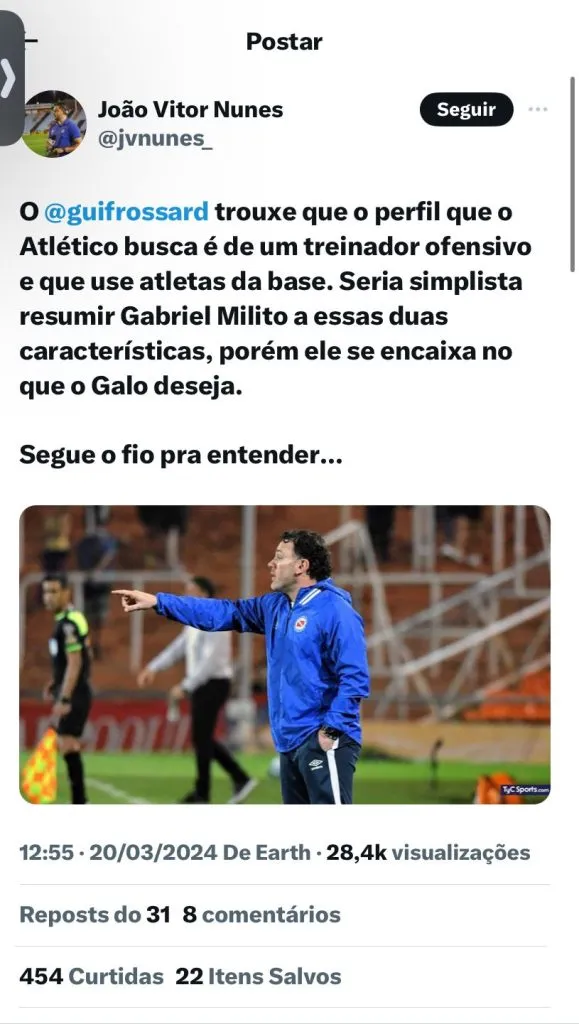Tap the 'Segue o fio pra entender...' line
Image resolution: width=579 pixels, height=1024 pixels.
(181, 455)
